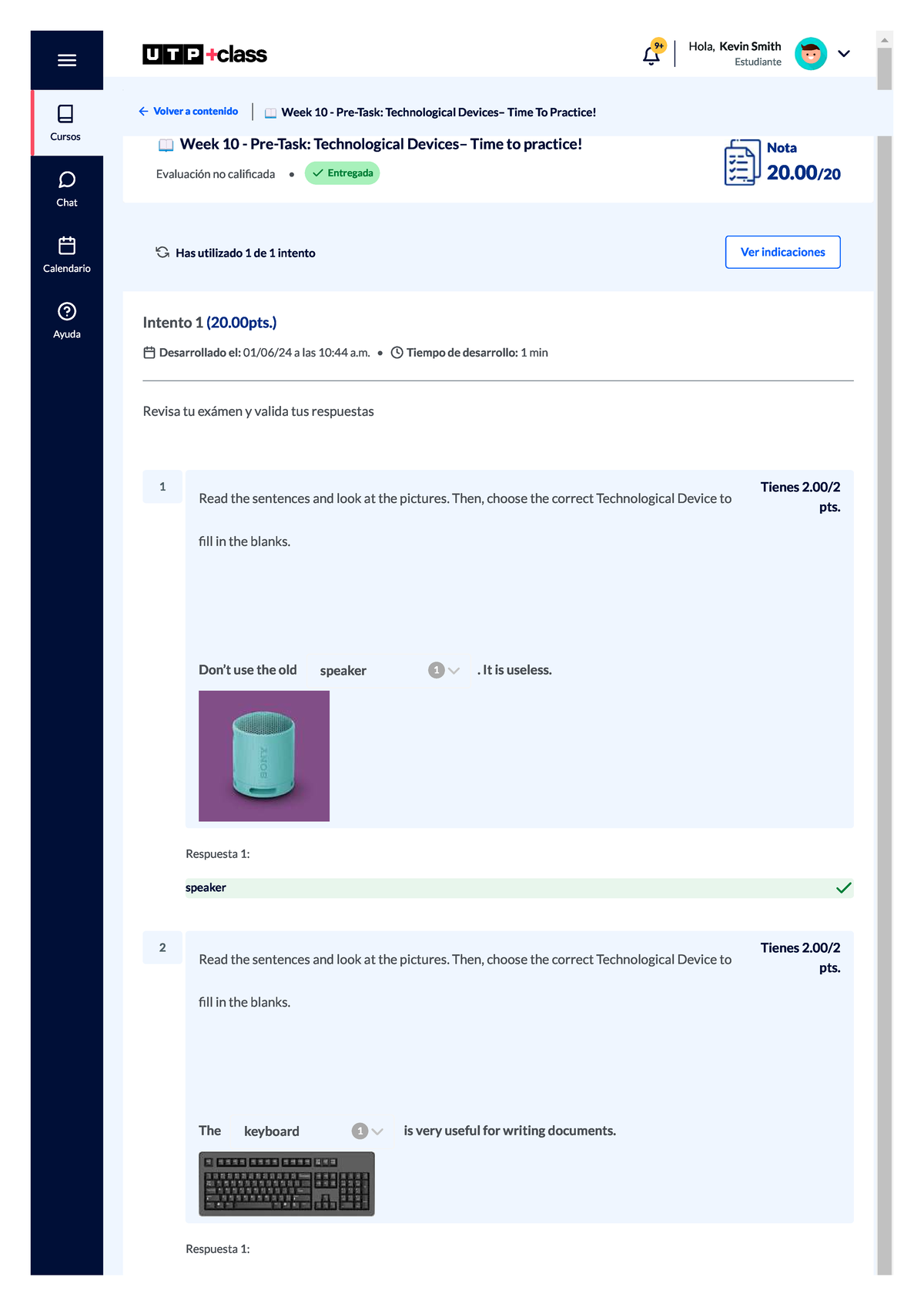
Task: Open the speaker answer dropdown
Action: pos(454,671)
